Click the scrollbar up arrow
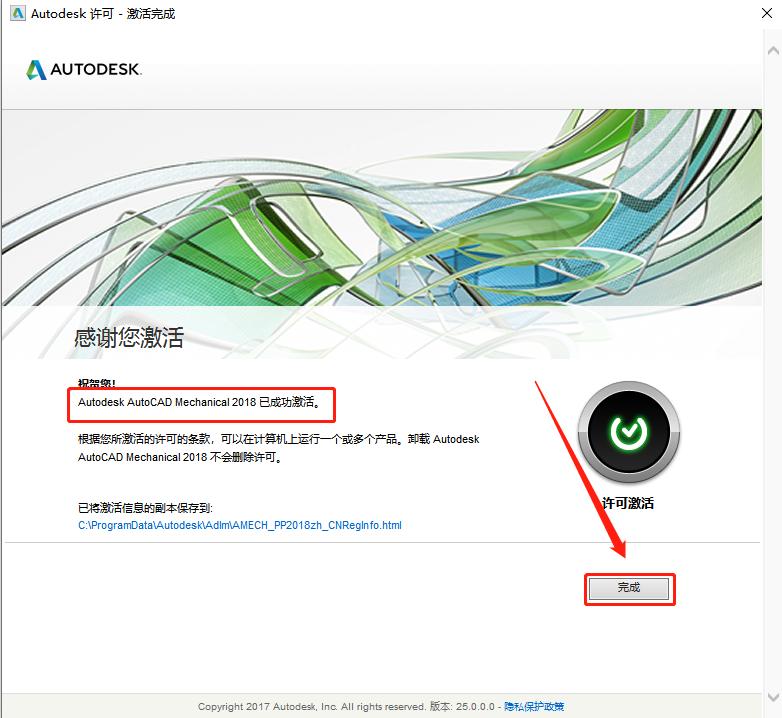The width and height of the screenshot is (782, 718). [x=773, y=50]
